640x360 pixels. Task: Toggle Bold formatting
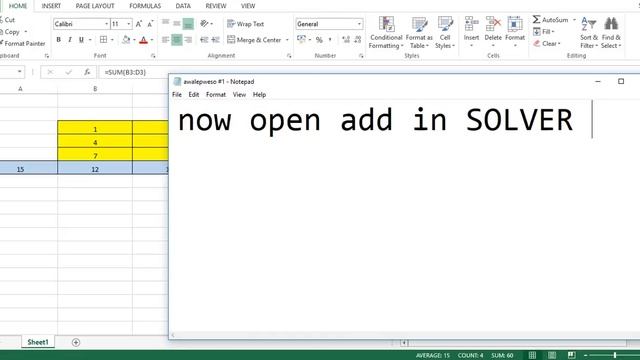coord(58,40)
